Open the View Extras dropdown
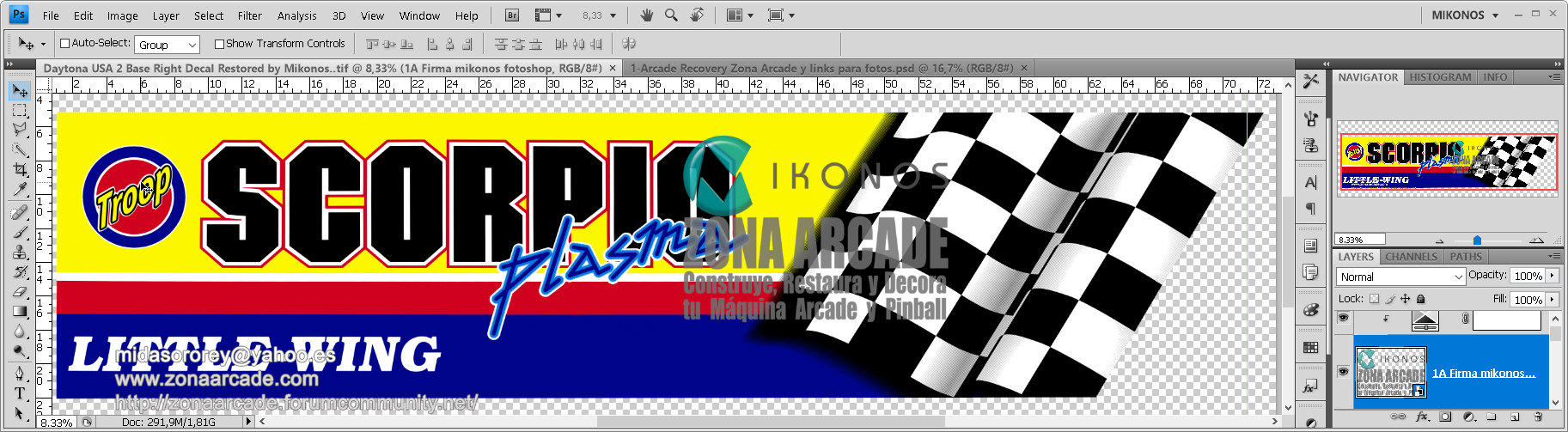 (x=548, y=15)
